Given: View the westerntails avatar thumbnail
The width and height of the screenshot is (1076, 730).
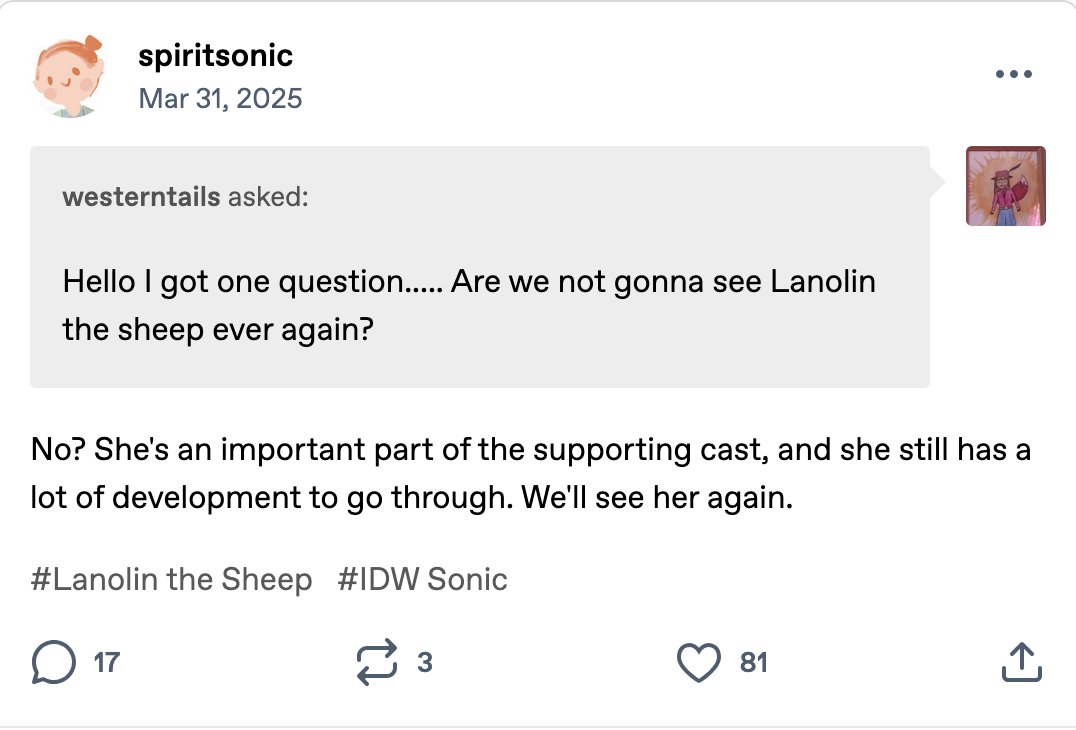Looking at the screenshot, I should [x=1005, y=186].
